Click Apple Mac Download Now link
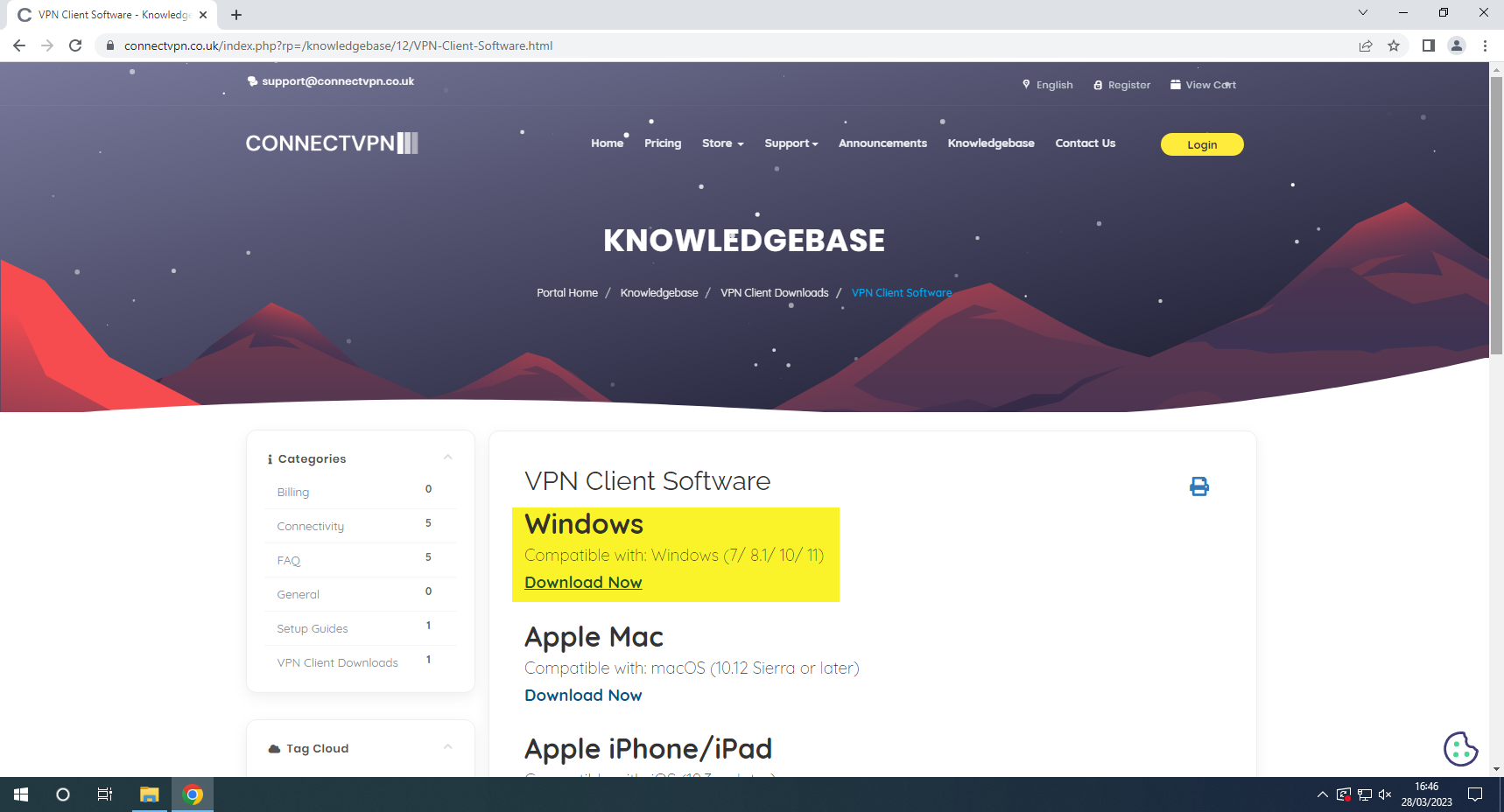This screenshot has width=1504, height=812. [583, 696]
